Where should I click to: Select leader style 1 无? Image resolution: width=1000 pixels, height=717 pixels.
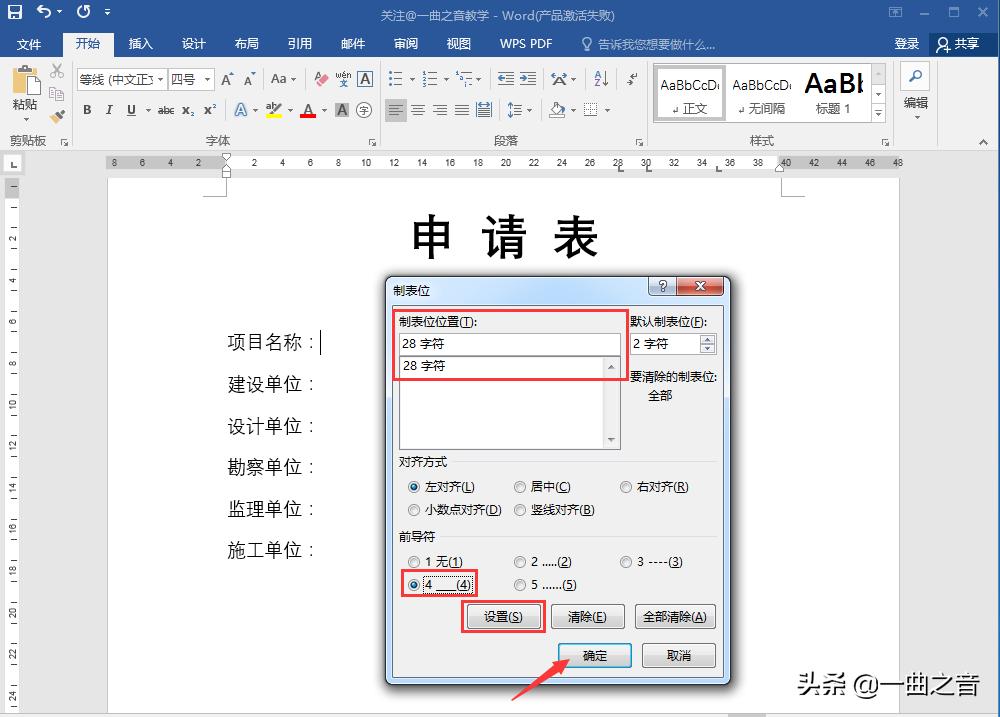(x=415, y=561)
